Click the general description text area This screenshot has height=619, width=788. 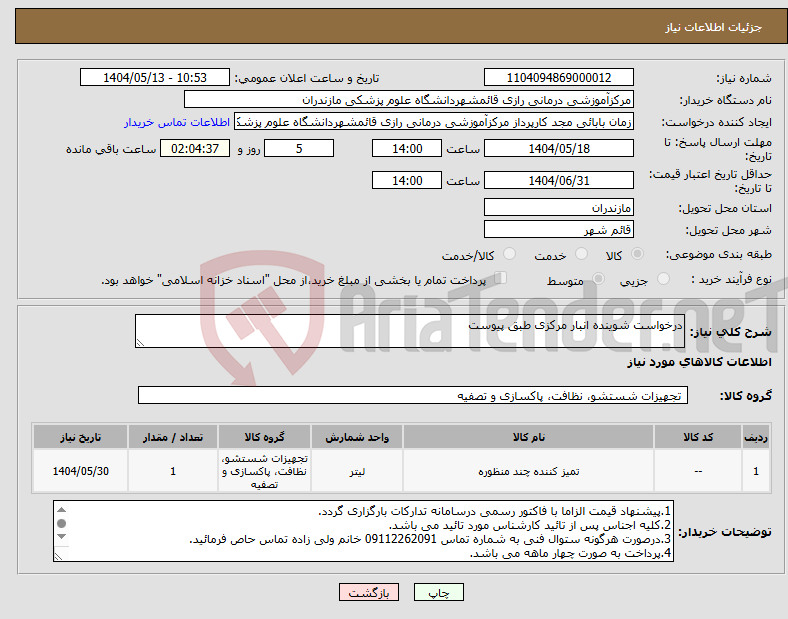coord(410,331)
